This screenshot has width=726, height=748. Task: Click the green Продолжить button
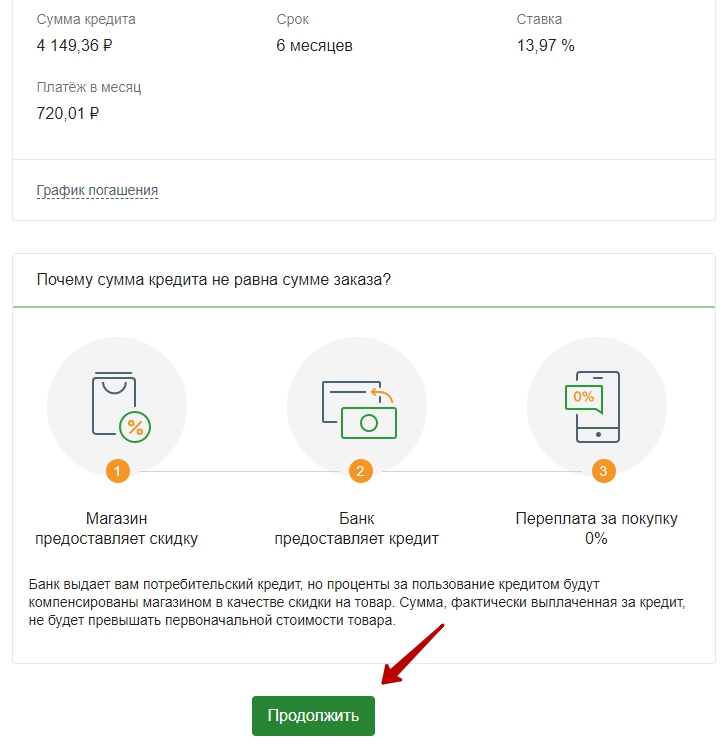click(313, 715)
